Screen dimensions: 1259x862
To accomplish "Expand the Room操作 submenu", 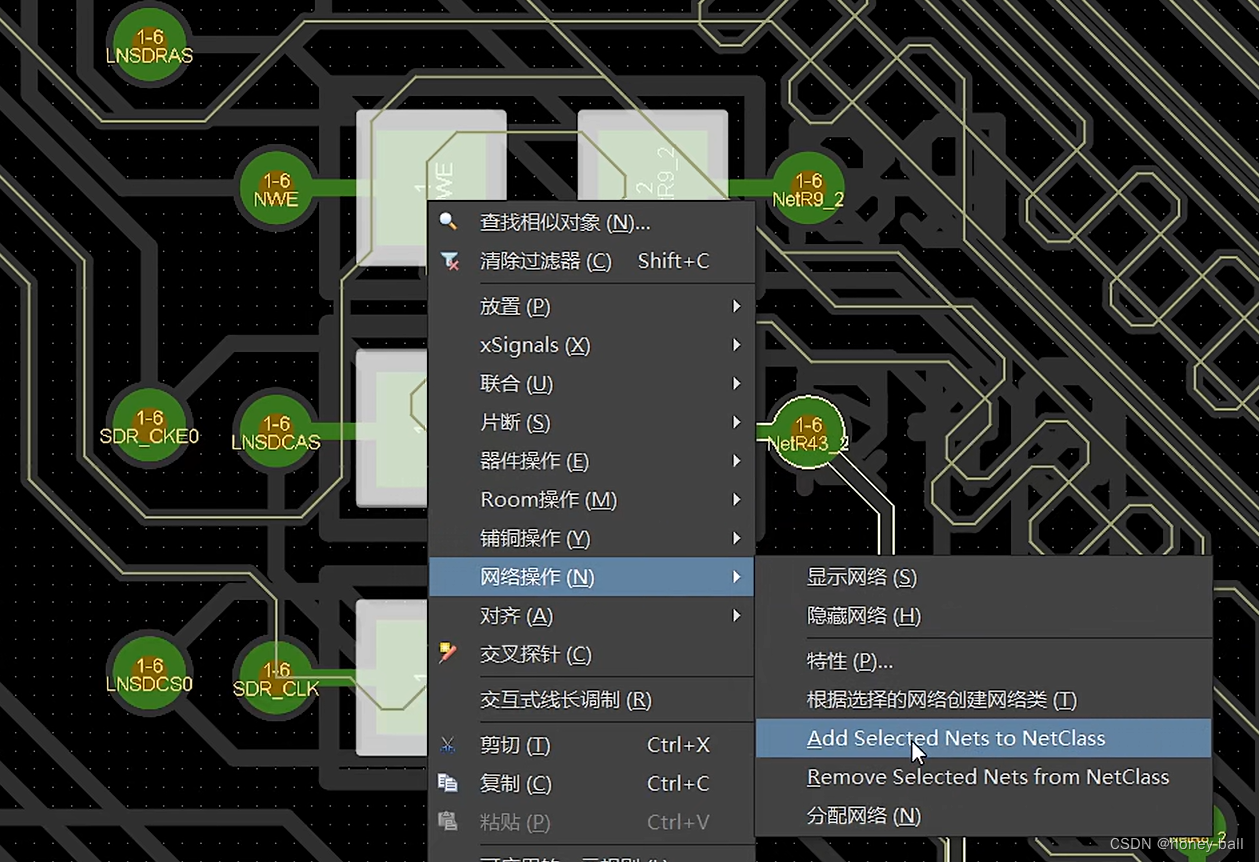I will 737,500.
